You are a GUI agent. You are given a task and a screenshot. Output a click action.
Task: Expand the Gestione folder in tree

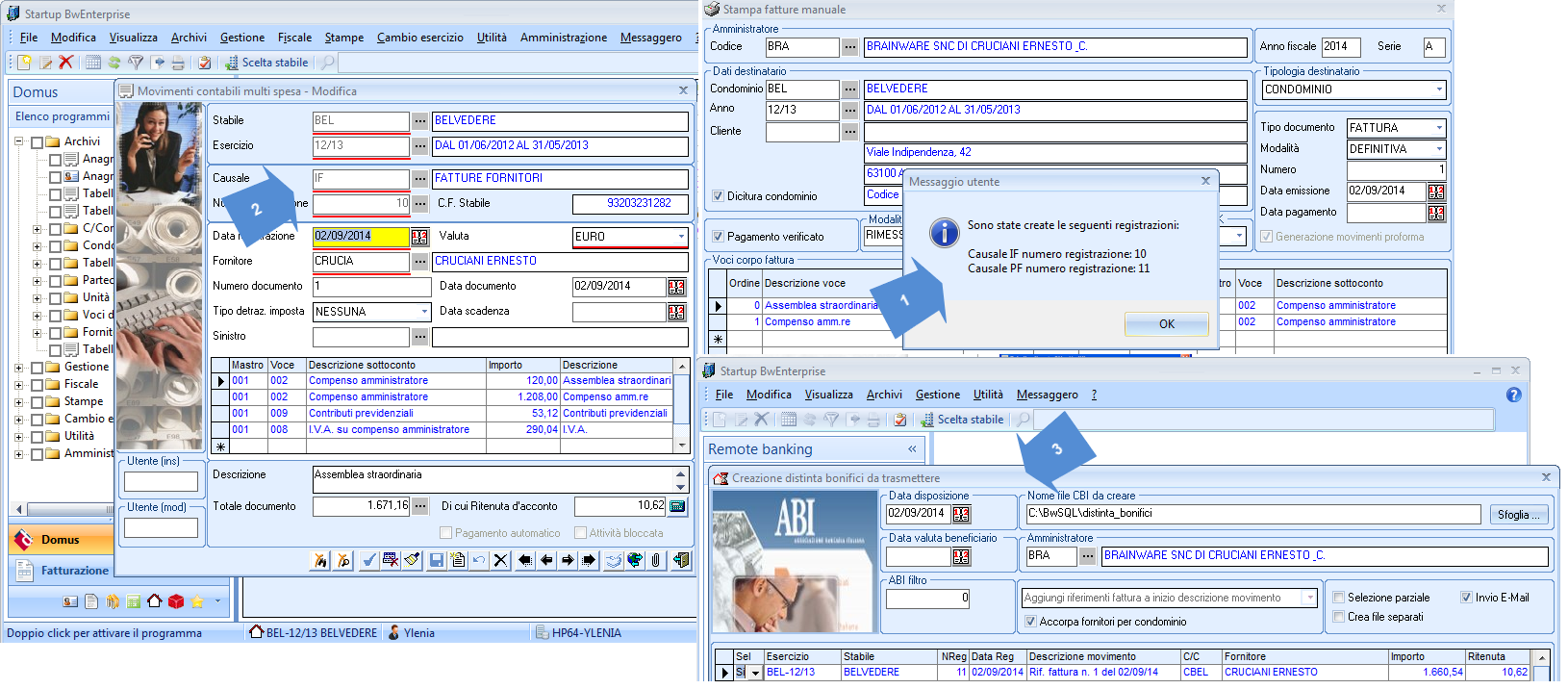(x=19, y=368)
